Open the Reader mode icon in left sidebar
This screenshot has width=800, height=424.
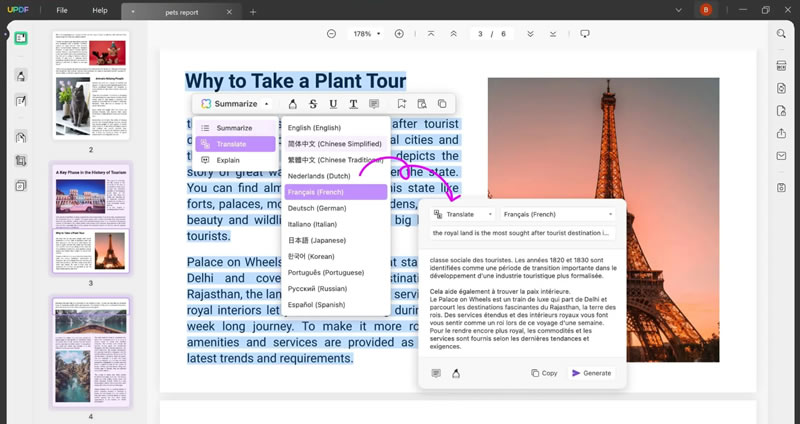pos(21,38)
